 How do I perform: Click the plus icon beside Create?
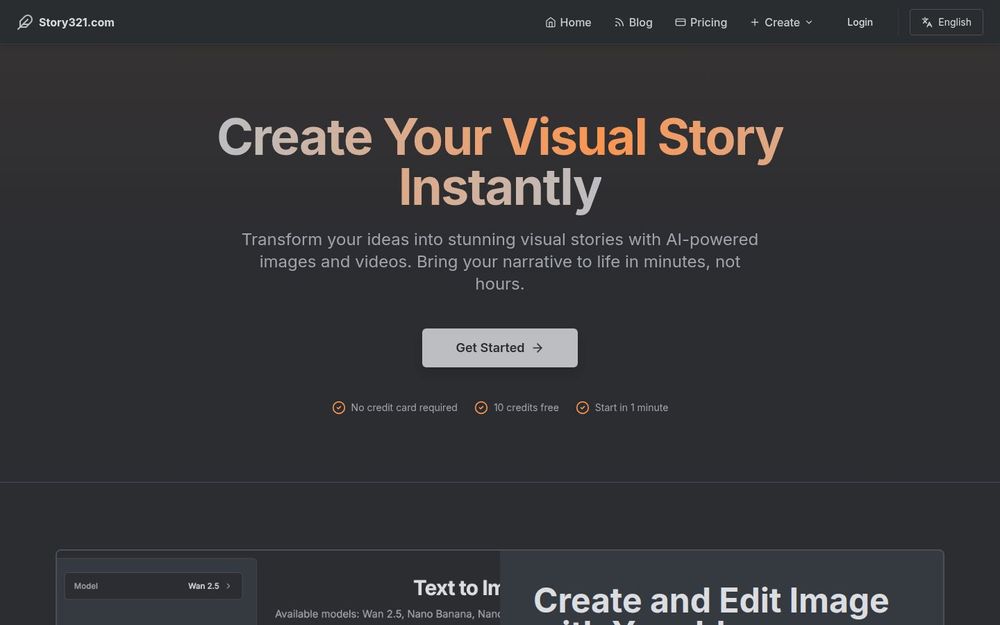pyautogui.click(x=754, y=22)
